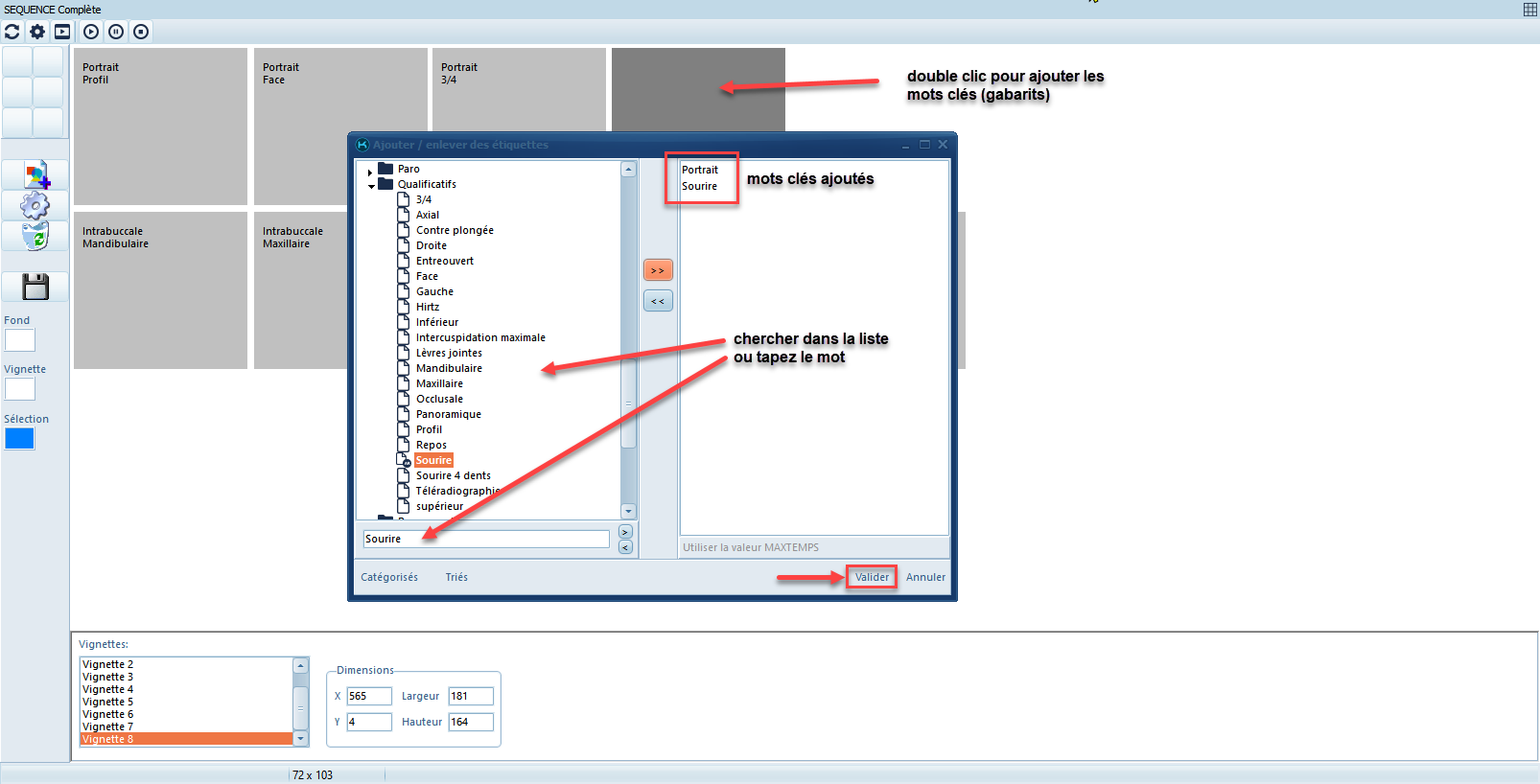This screenshot has width=1540, height=784.
Task: Save using the floppy disk icon
Action: pos(35,287)
